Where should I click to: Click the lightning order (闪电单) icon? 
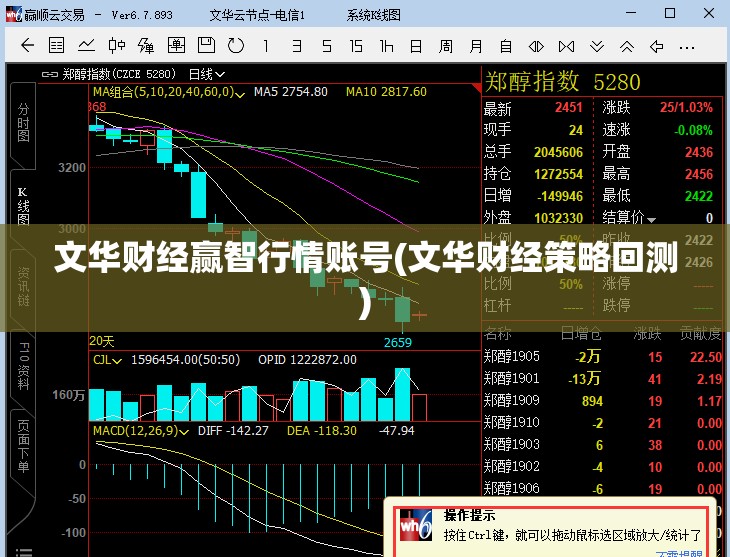146,46
